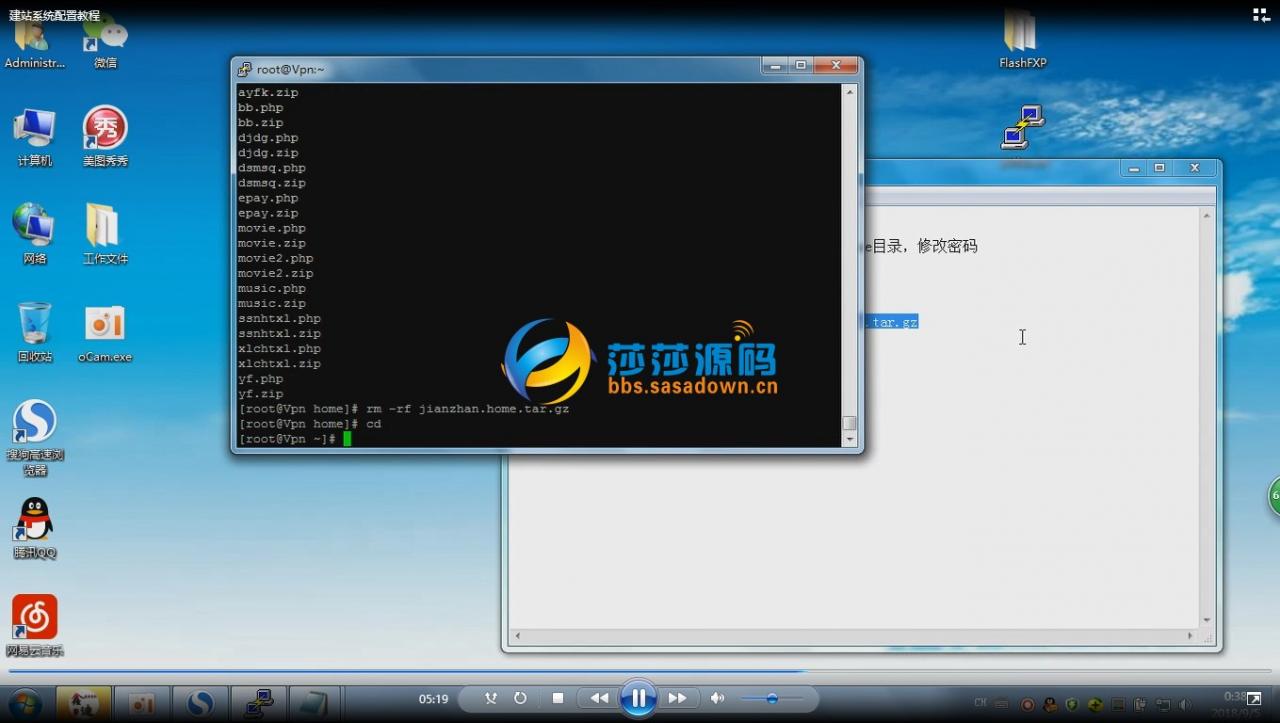Click the terminal scrollbar thumb
This screenshot has width=1280, height=723.
coord(849,422)
